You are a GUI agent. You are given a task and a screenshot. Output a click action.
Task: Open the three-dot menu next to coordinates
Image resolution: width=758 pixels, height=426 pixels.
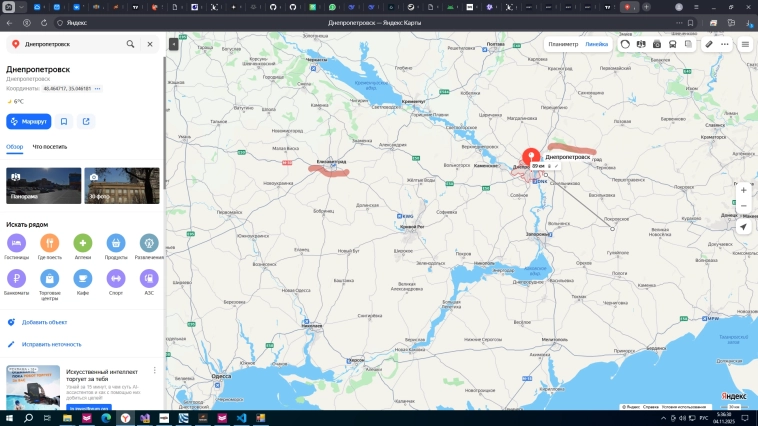point(98,88)
